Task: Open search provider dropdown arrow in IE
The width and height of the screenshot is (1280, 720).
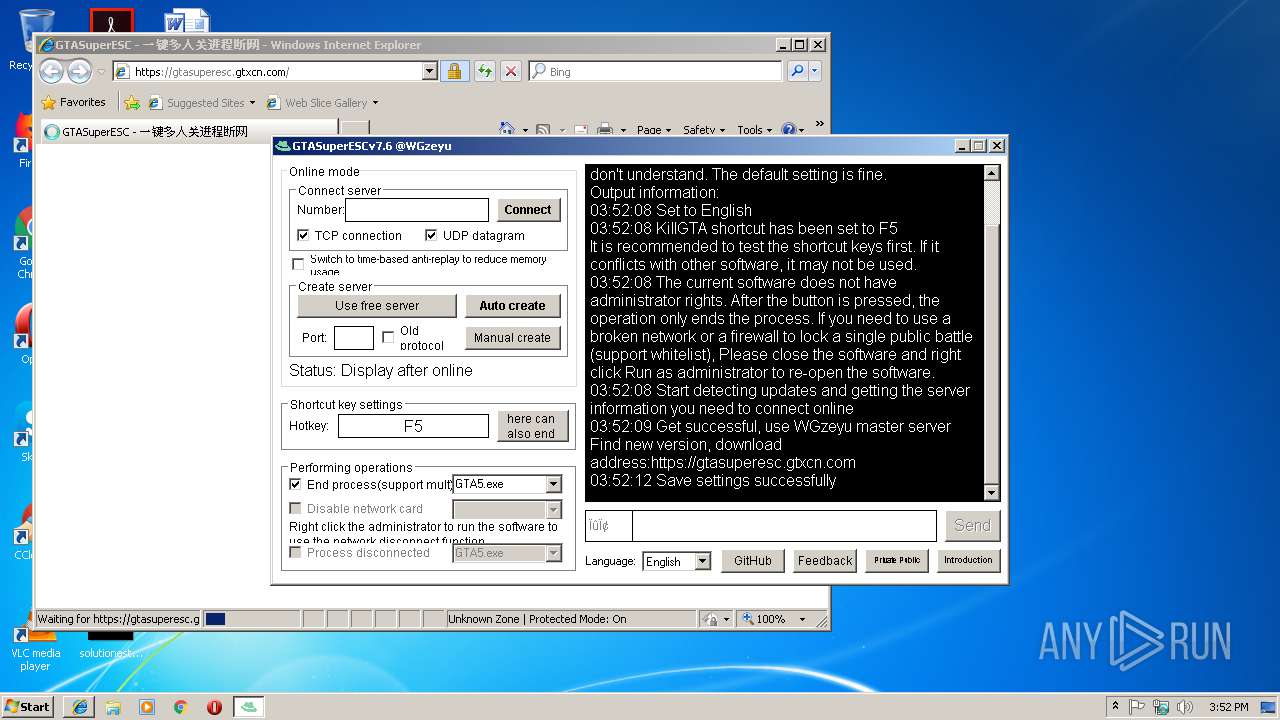Action: point(815,71)
